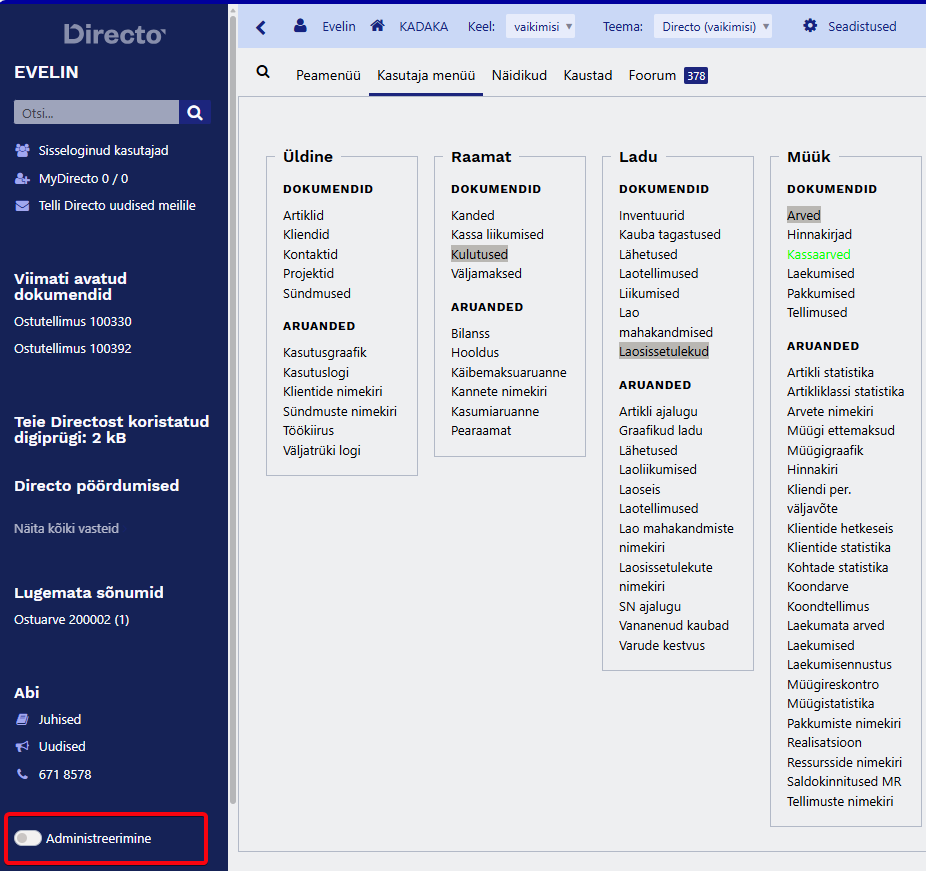Open the Bilanss report link
Viewport: 926px width, 871px height.
(x=470, y=333)
